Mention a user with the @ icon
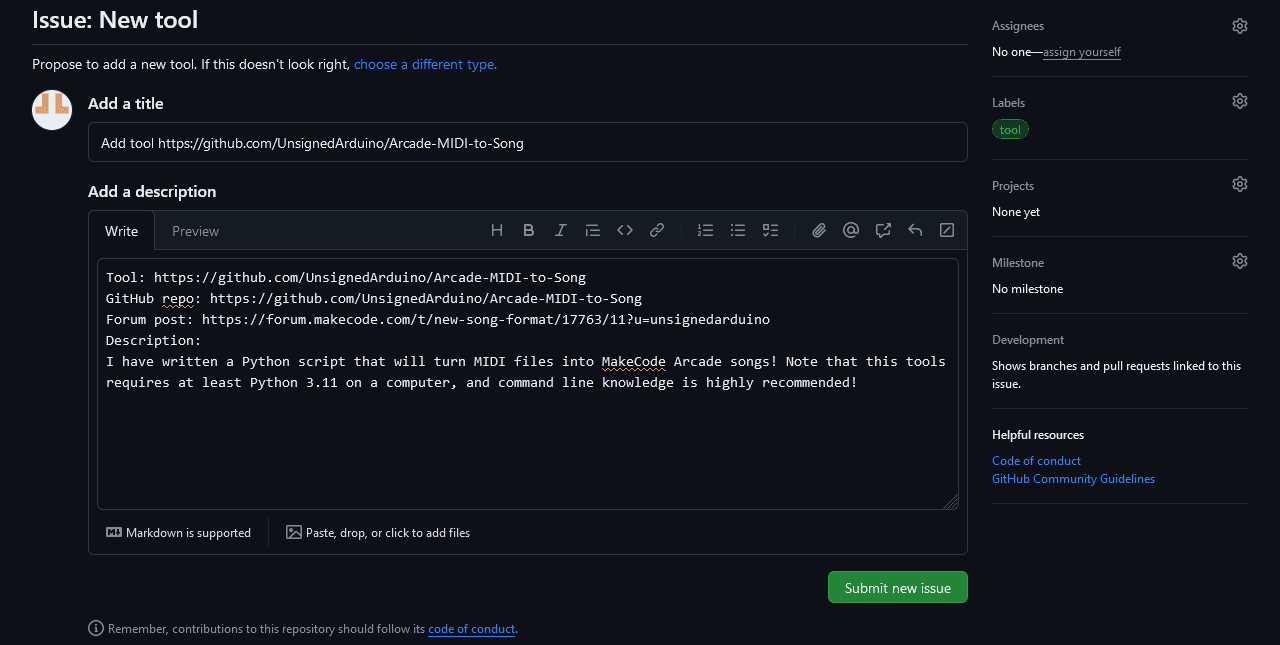 [x=851, y=230]
